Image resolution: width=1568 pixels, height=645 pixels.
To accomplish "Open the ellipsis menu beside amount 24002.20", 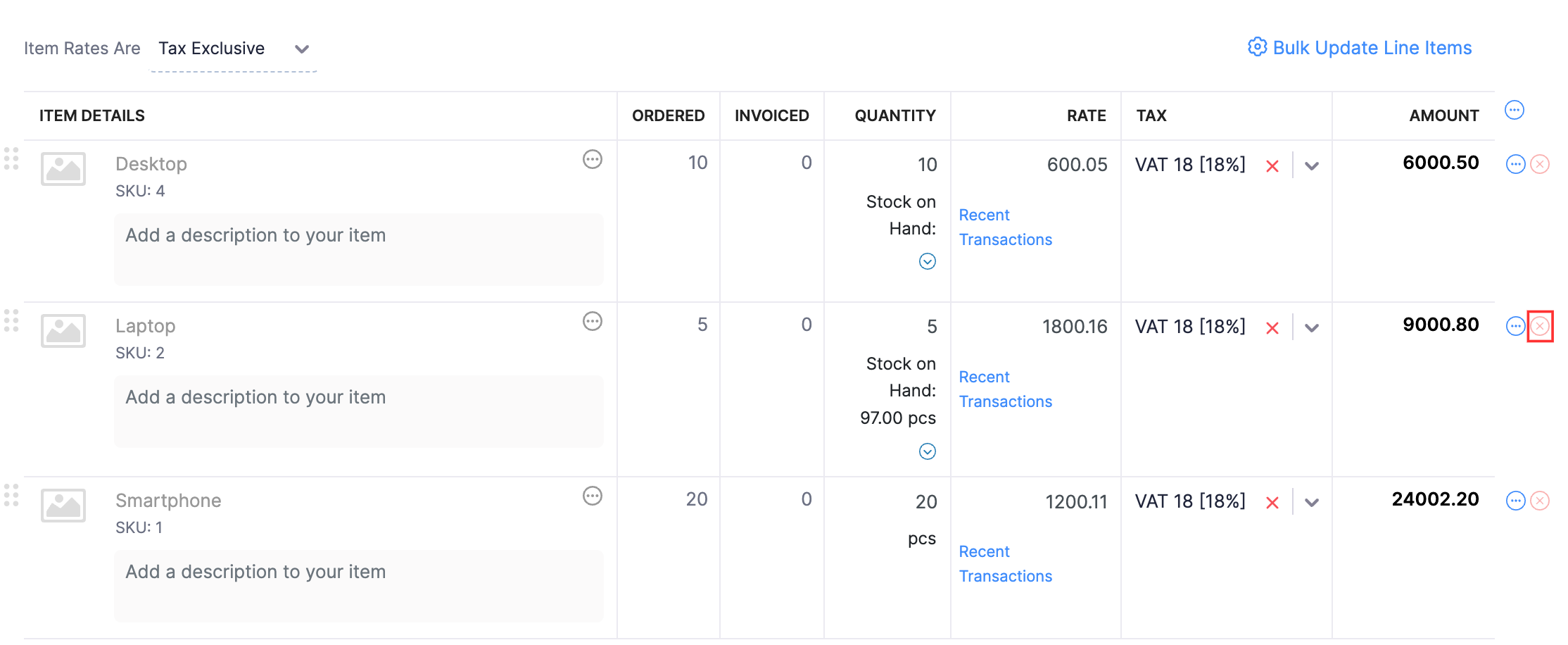I will pyautogui.click(x=1515, y=501).
